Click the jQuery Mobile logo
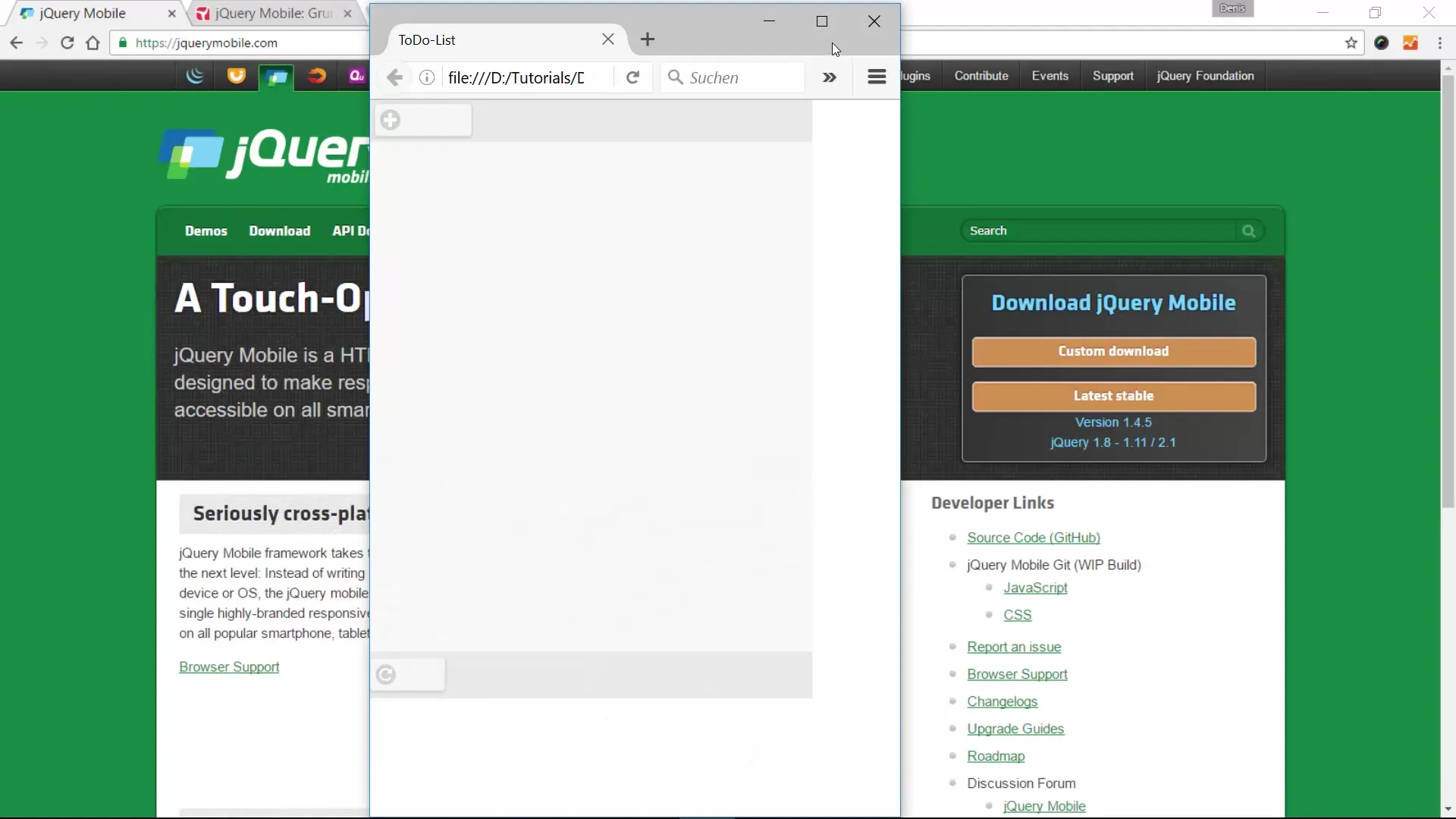 point(264,155)
